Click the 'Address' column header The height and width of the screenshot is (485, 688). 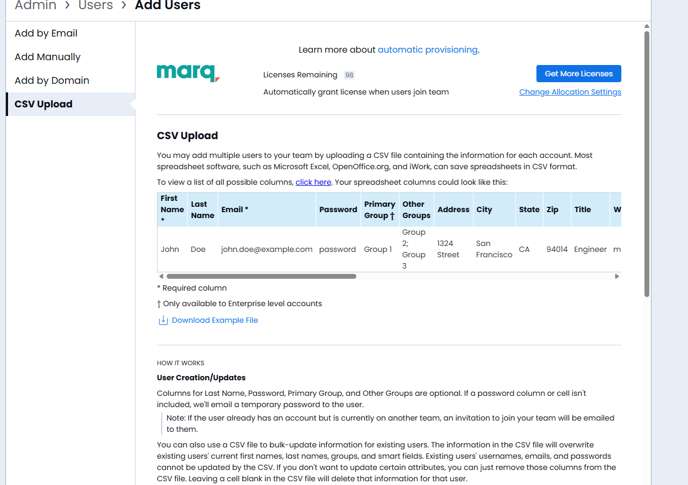(x=454, y=209)
